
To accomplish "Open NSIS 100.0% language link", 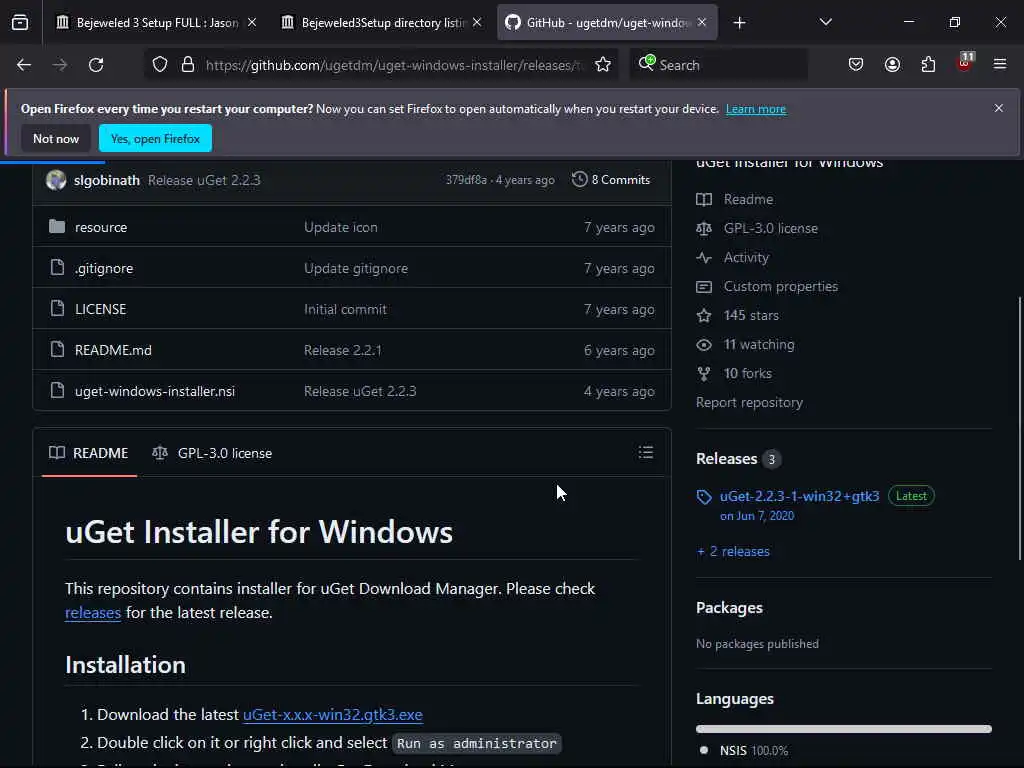I will [x=754, y=750].
